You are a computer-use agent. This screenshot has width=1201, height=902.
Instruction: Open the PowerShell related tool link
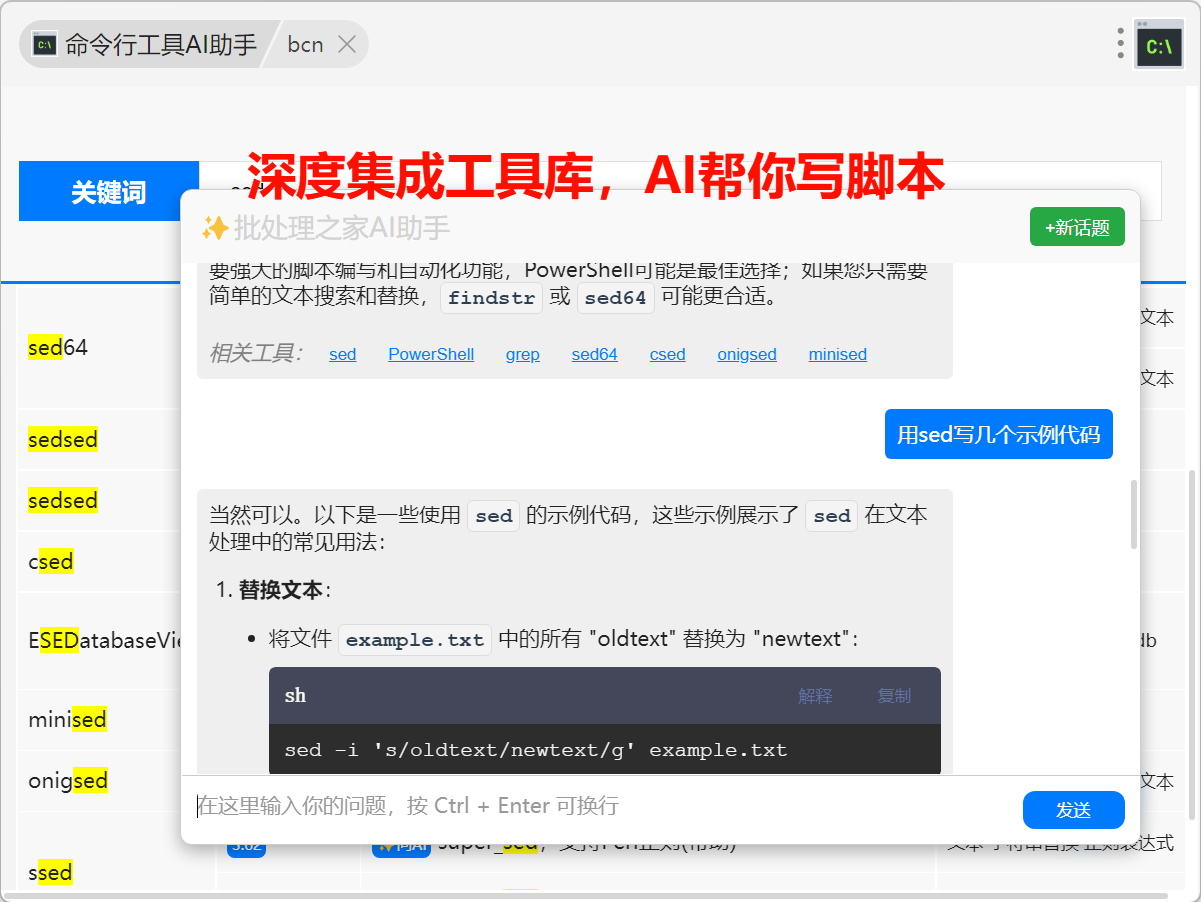pyautogui.click(x=431, y=354)
